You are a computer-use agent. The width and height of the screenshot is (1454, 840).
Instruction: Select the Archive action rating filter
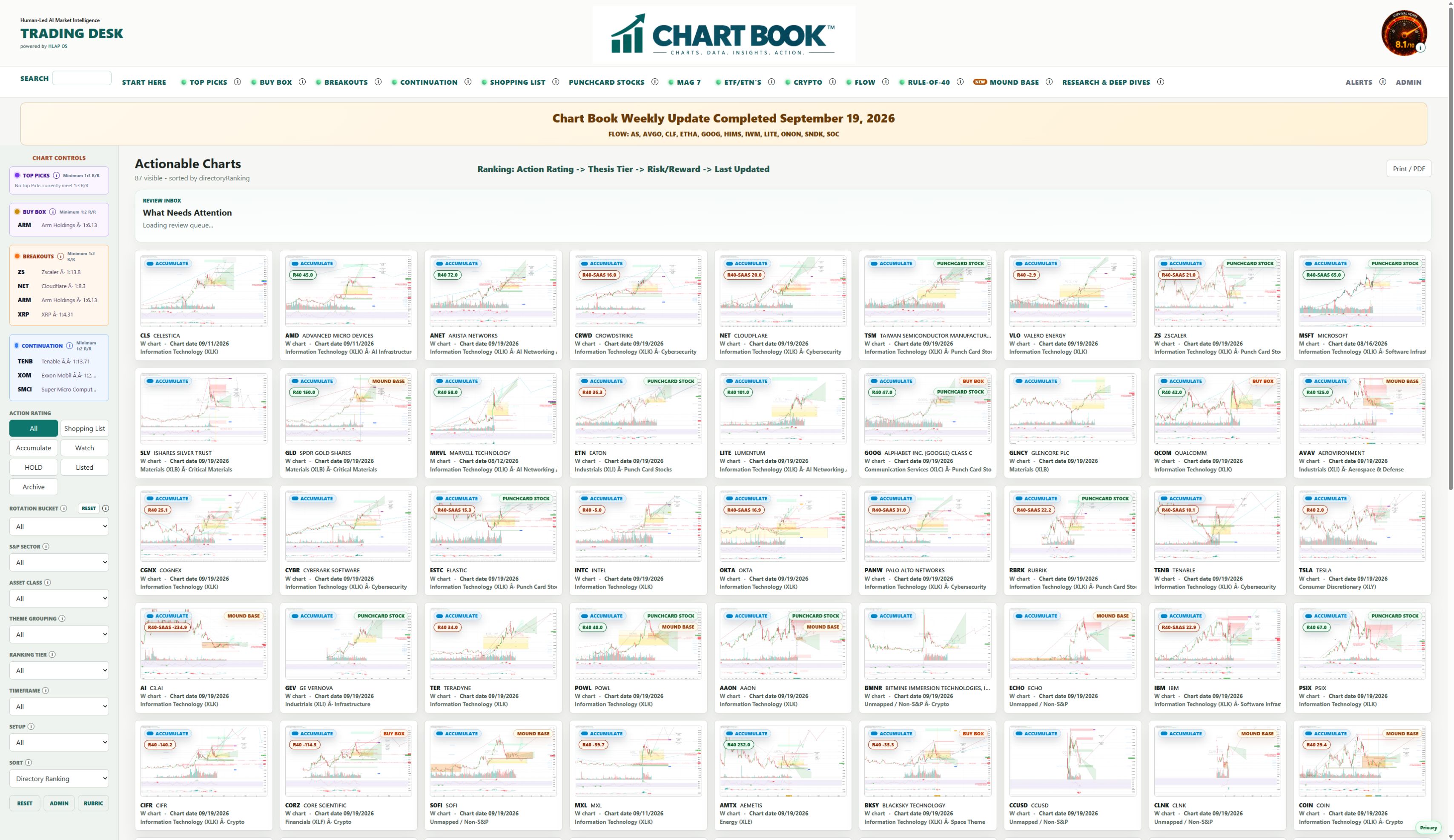pos(34,487)
